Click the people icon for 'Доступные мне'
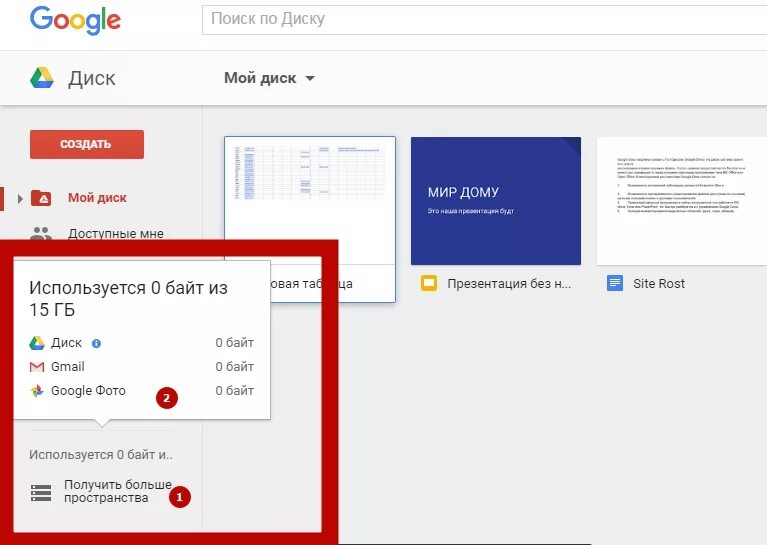 41,233
